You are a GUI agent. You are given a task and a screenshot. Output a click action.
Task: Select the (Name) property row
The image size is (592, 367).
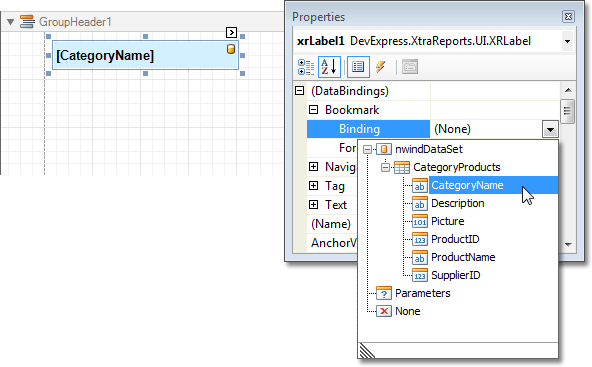pos(331,224)
